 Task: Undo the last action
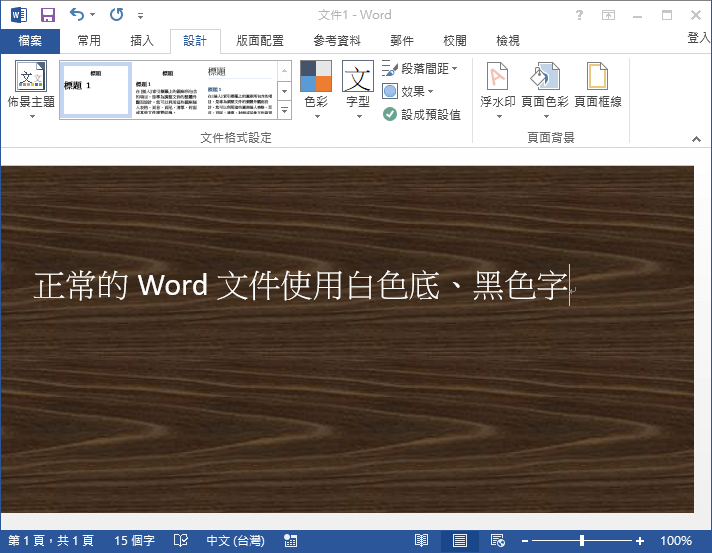click(77, 15)
